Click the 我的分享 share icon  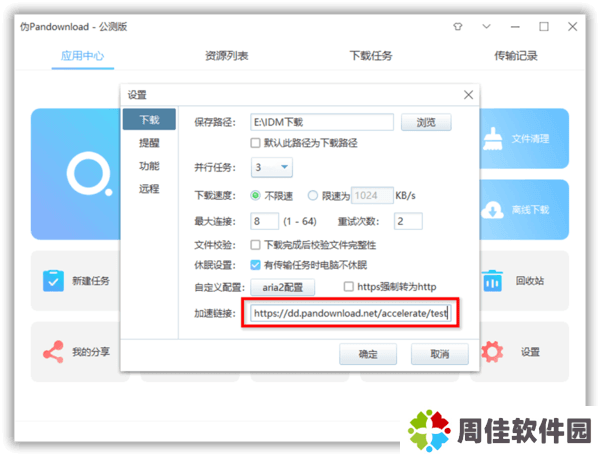click(x=53, y=352)
